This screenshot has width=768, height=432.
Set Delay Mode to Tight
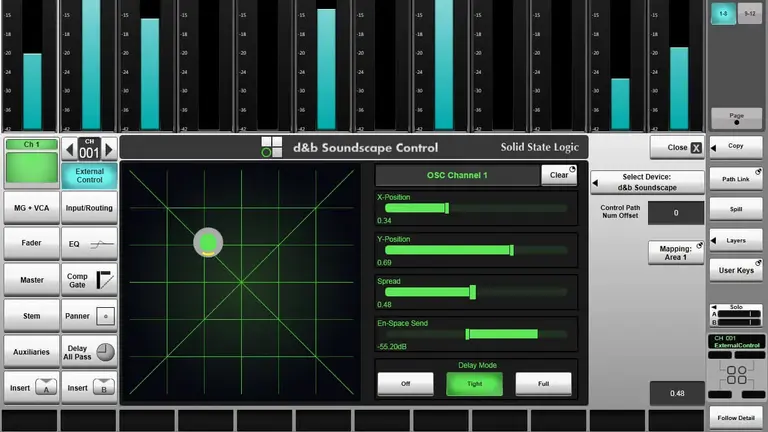point(474,384)
